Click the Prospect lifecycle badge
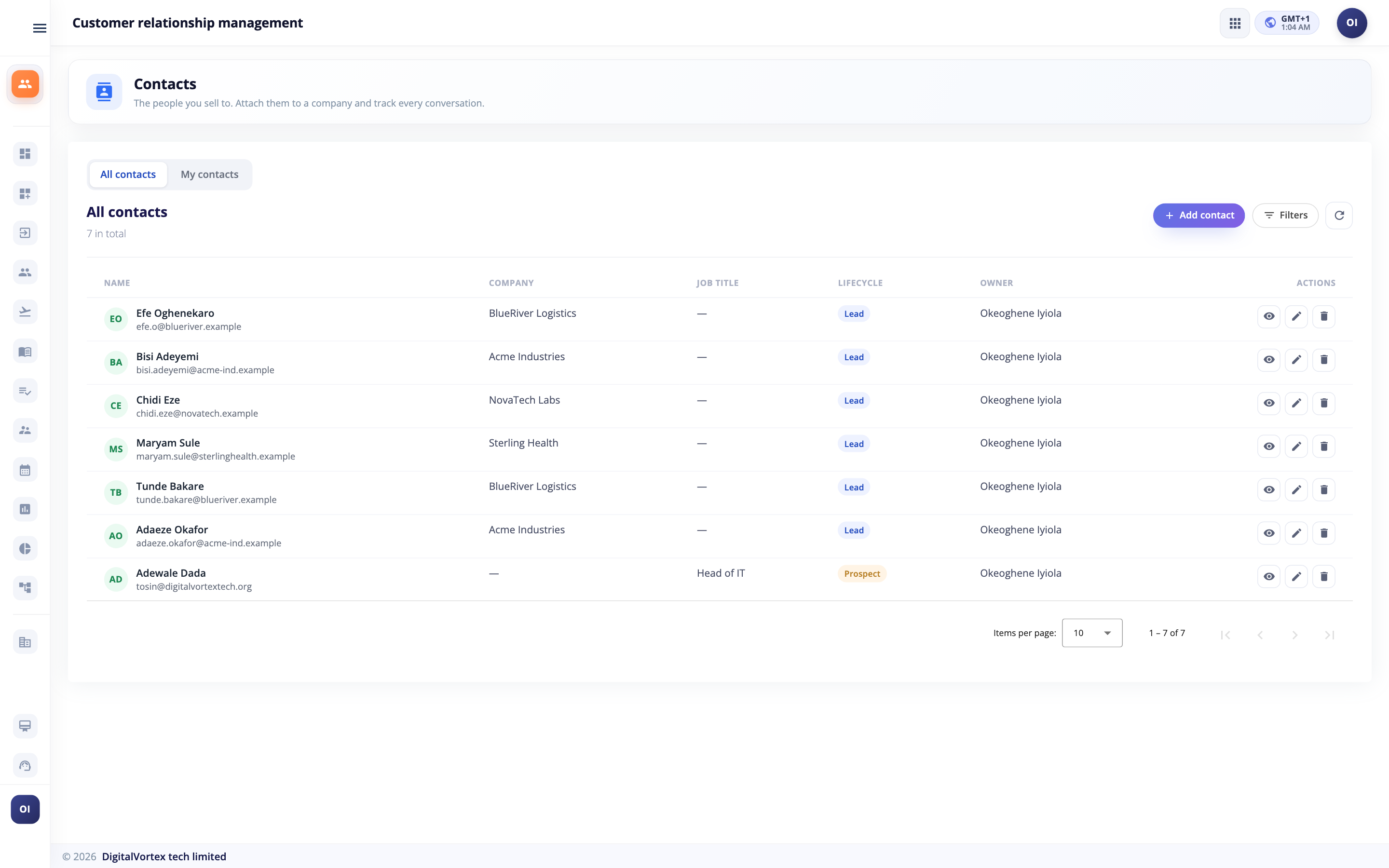 (x=861, y=573)
